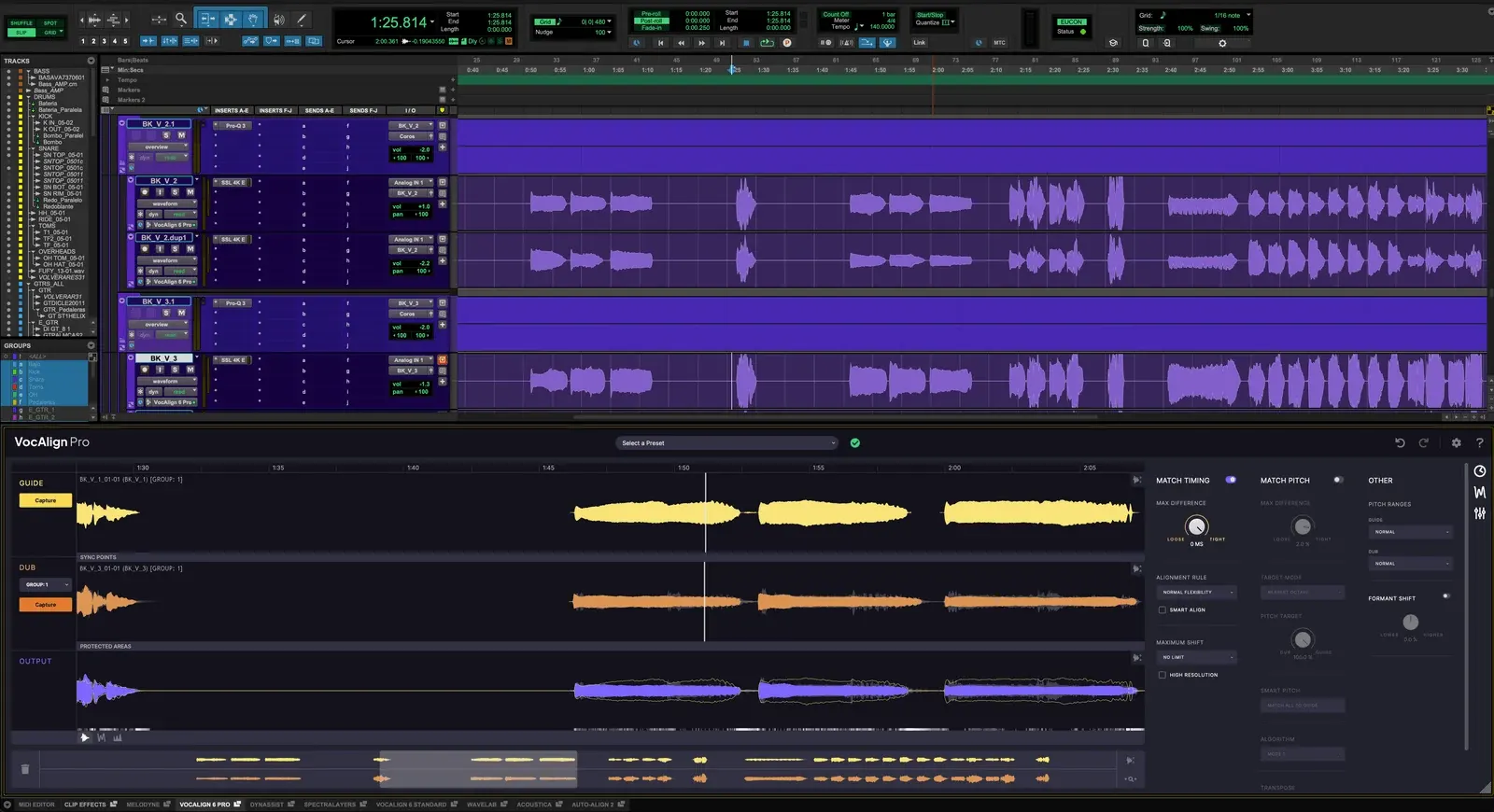Click undo arrow in VocAlign Pro

1400,442
